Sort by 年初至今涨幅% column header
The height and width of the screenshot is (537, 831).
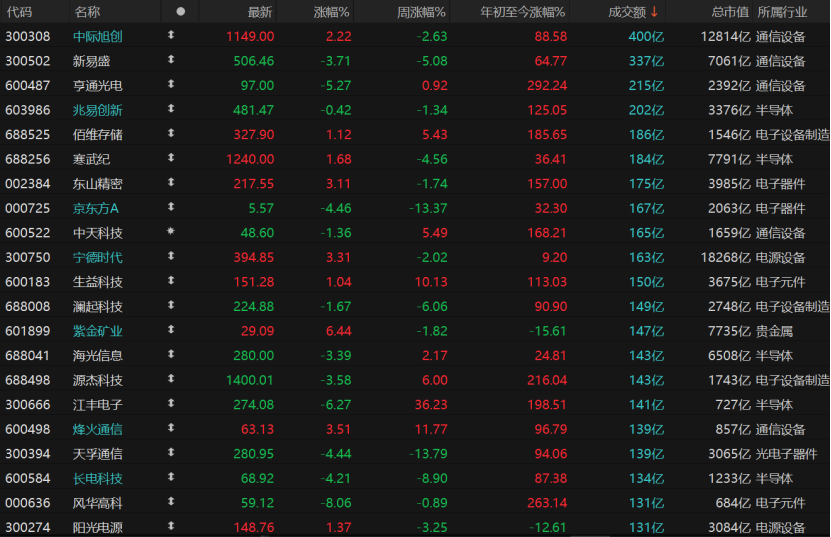point(523,12)
